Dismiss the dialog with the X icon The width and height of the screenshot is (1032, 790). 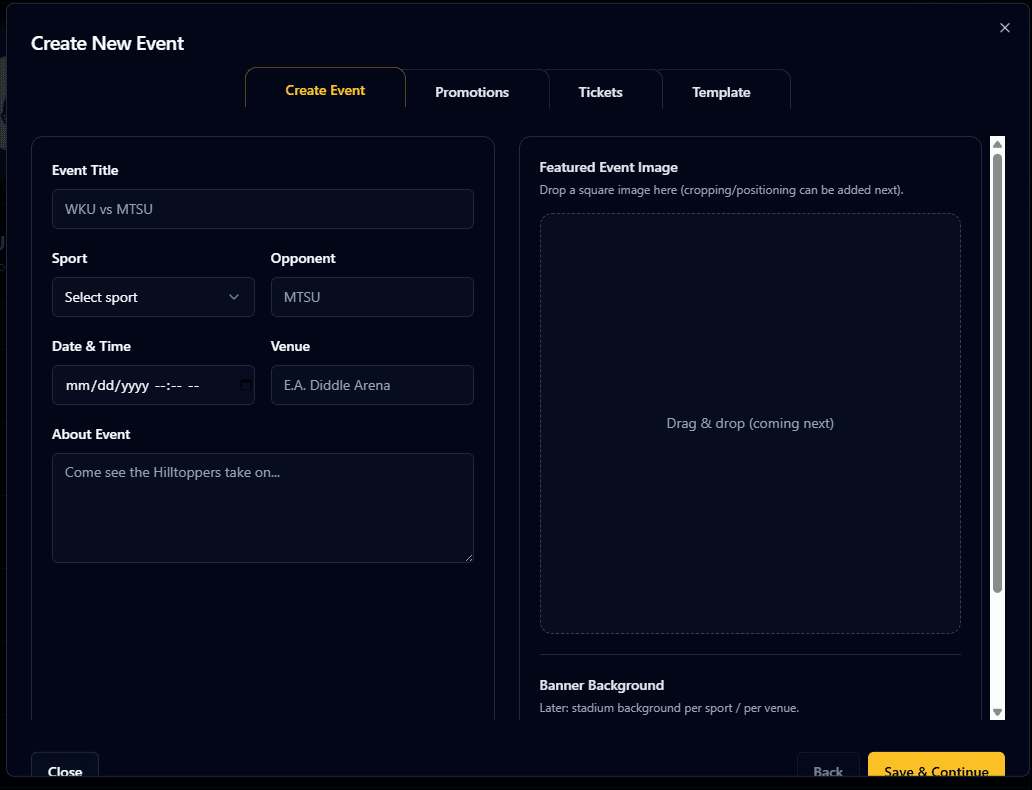(x=1005, y=28)
